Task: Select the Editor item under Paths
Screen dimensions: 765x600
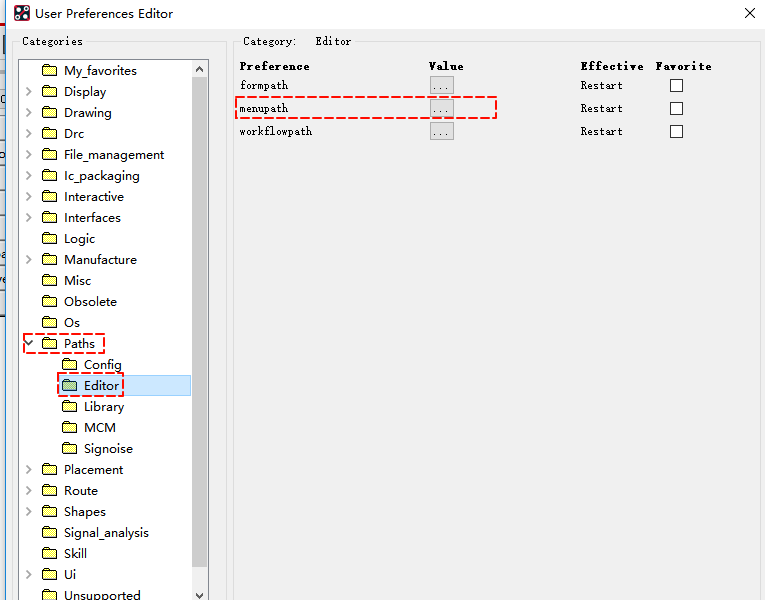Action: click(x=101, y=386)
